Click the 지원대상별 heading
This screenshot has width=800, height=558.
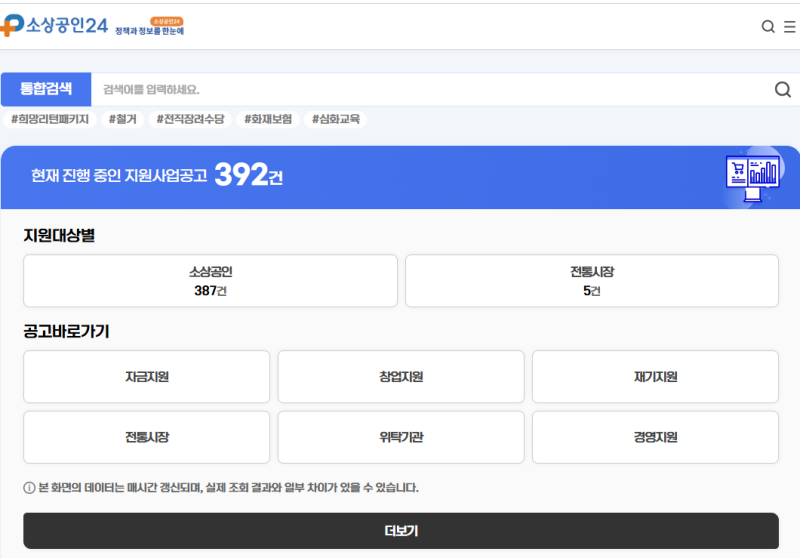coord(59,236)
